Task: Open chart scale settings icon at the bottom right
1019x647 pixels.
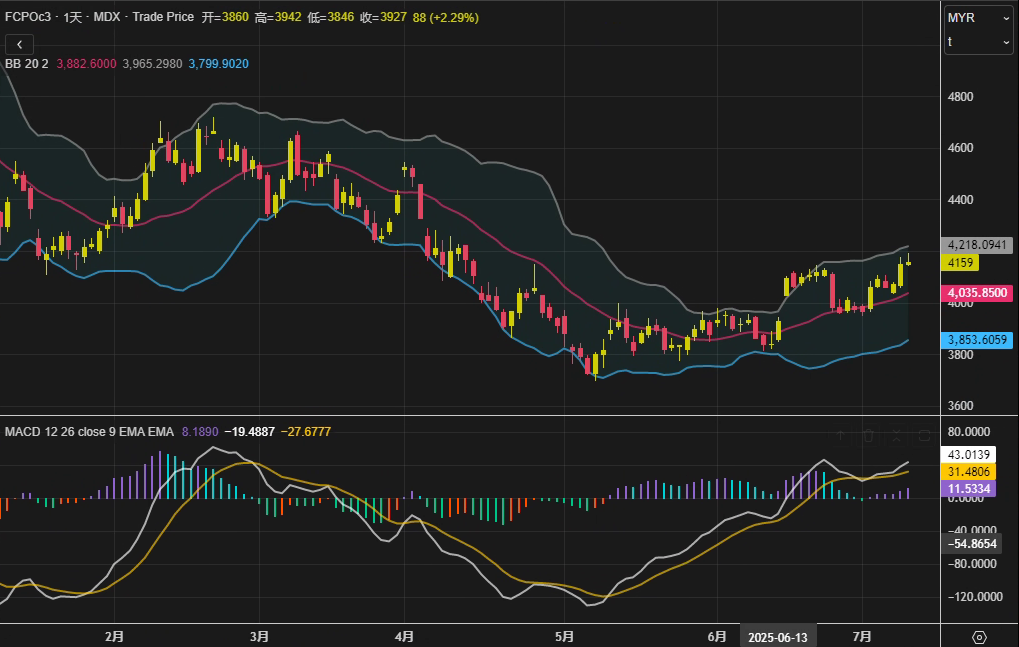Action: [979, 637]
